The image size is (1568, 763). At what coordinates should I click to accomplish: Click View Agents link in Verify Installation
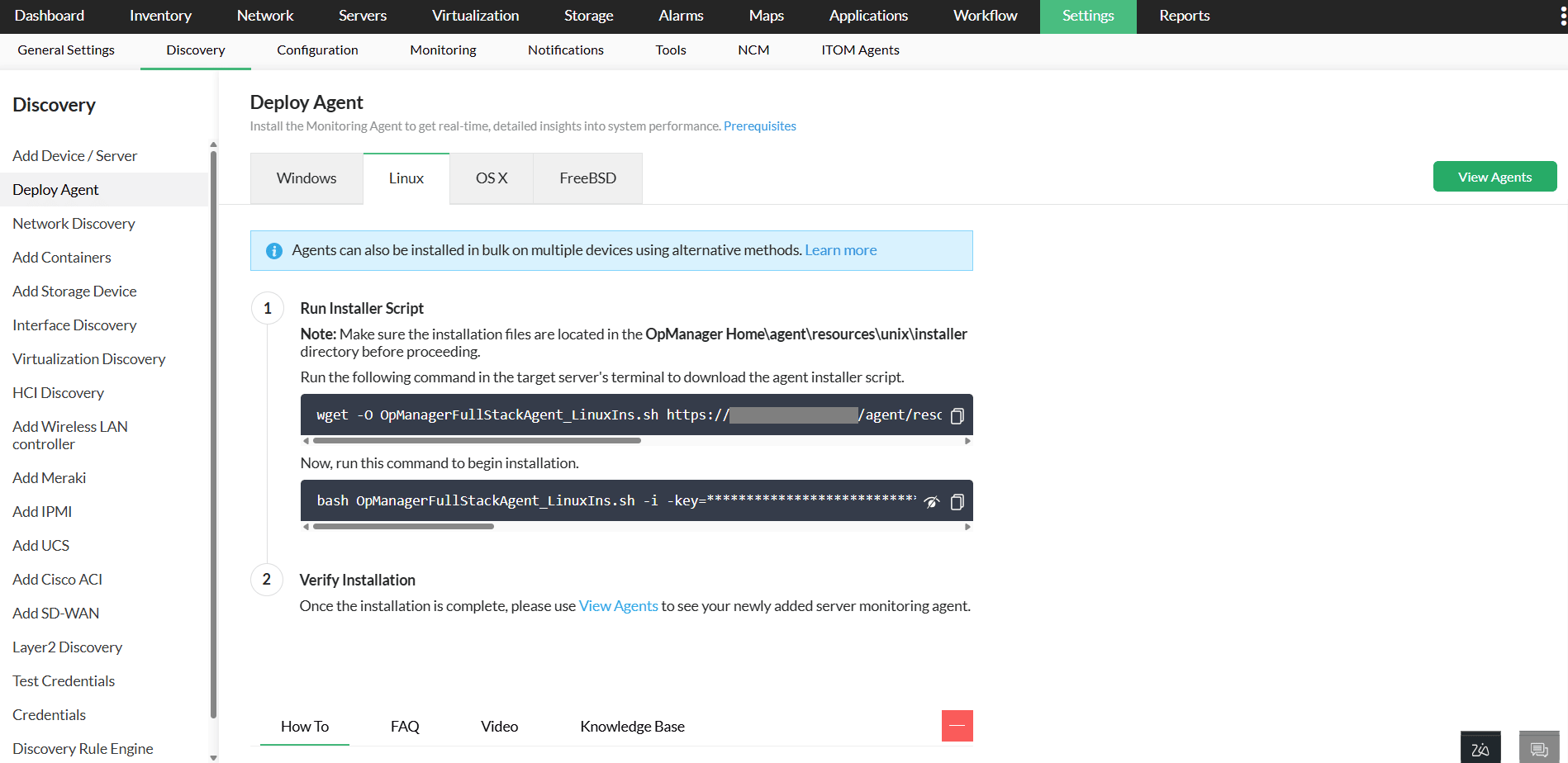click(x=619, y=606)
